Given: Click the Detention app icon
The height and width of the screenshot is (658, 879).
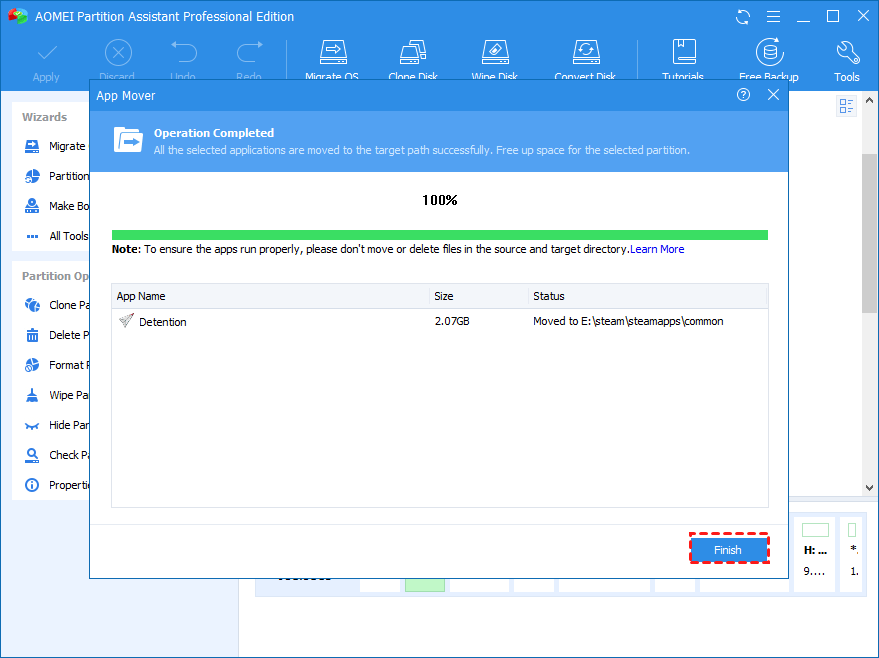Looking at the screenshot, I should click(126, 321).
